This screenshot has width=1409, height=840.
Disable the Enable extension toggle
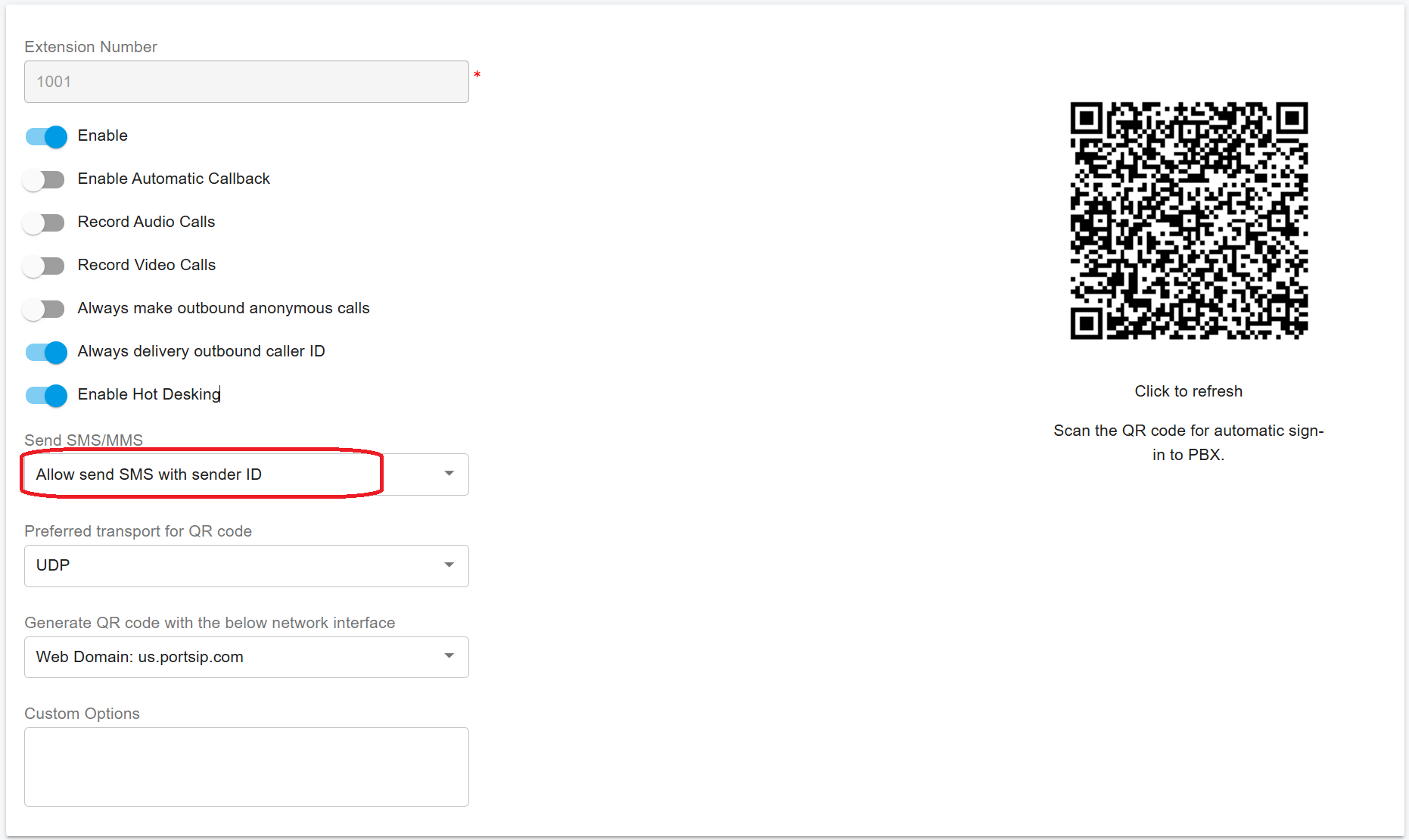point(46,136)
